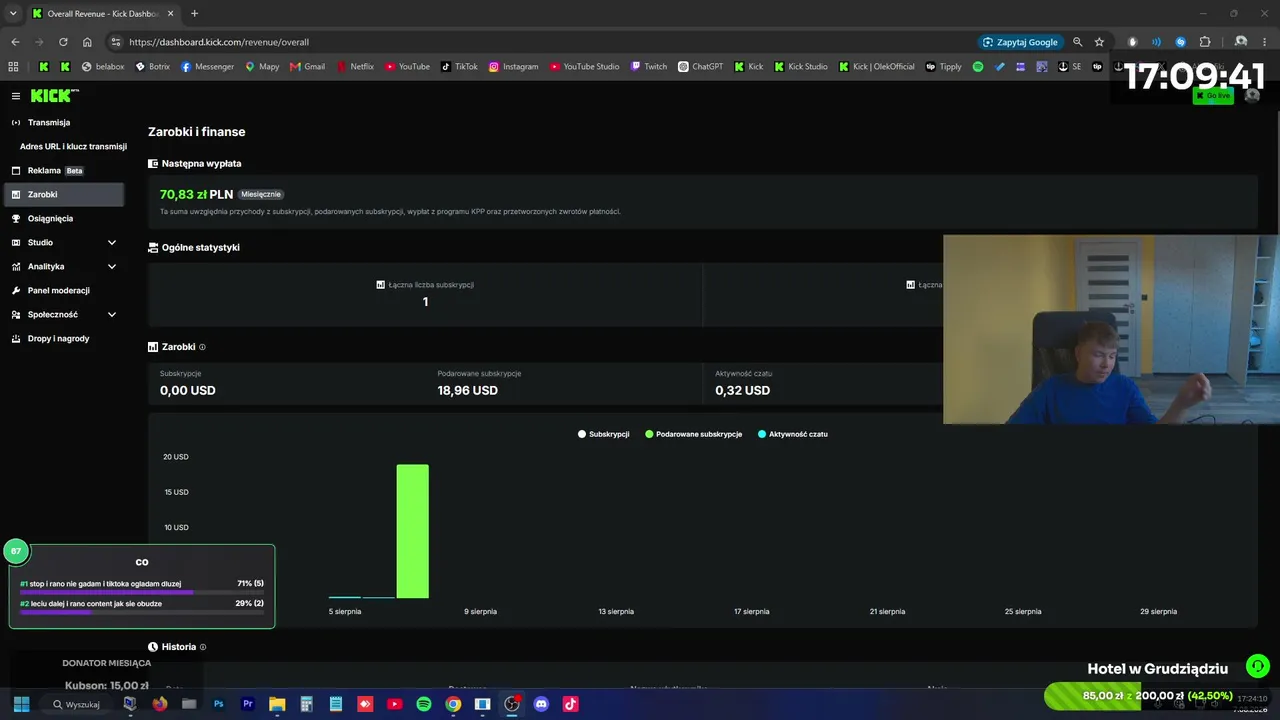Expand the Studio sidebar section

(64, 242)
